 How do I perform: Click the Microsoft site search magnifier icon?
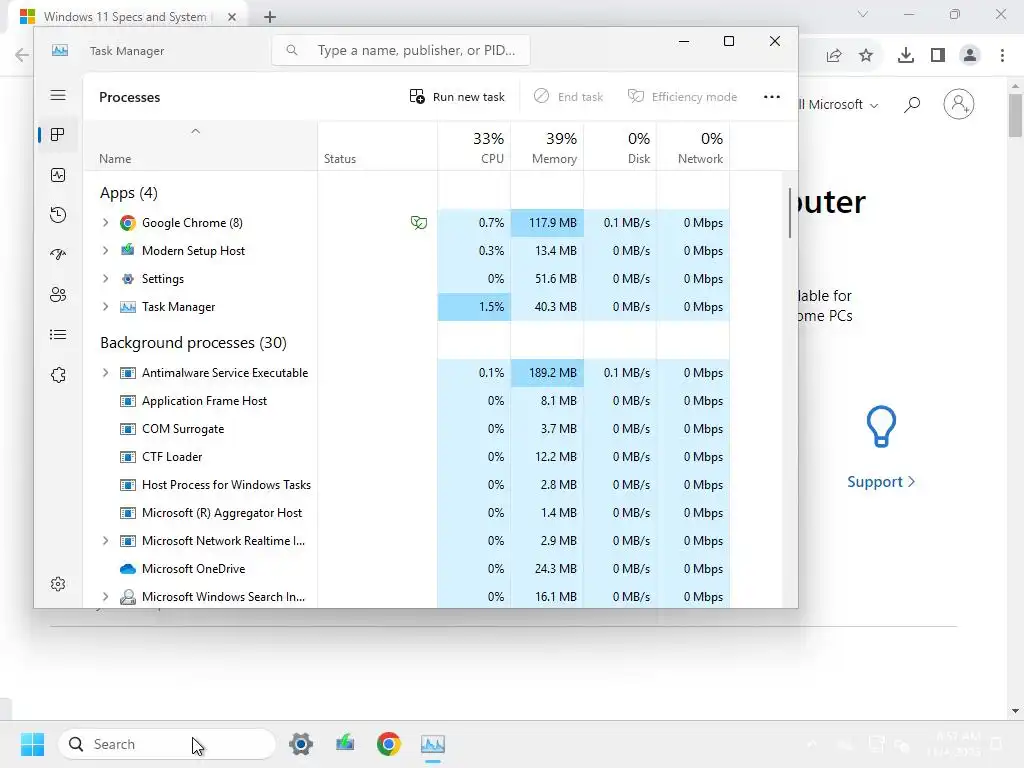(x=912, y=104)
